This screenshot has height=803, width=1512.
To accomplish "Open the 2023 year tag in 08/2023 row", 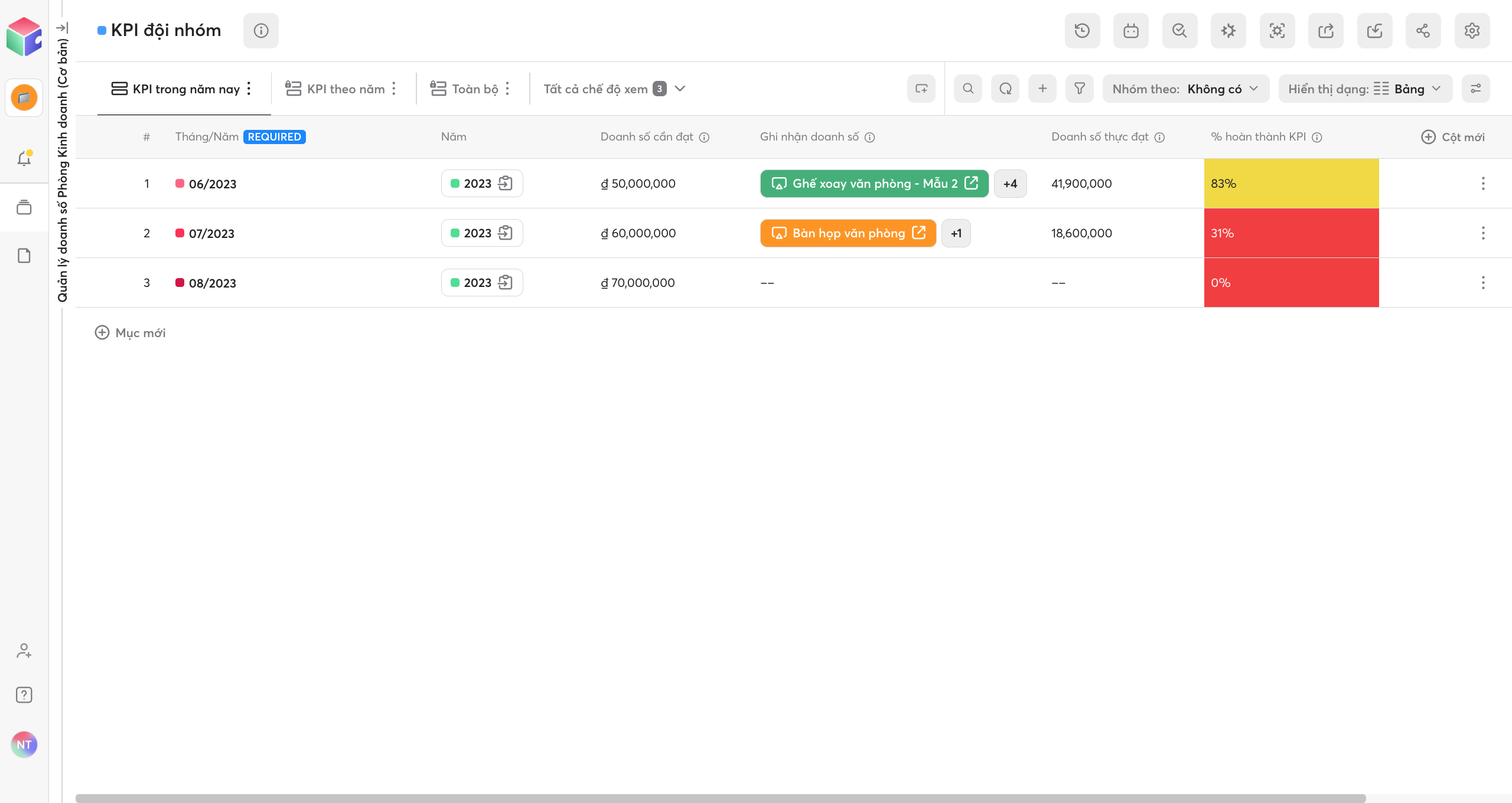I will click(x=482, y=283).
